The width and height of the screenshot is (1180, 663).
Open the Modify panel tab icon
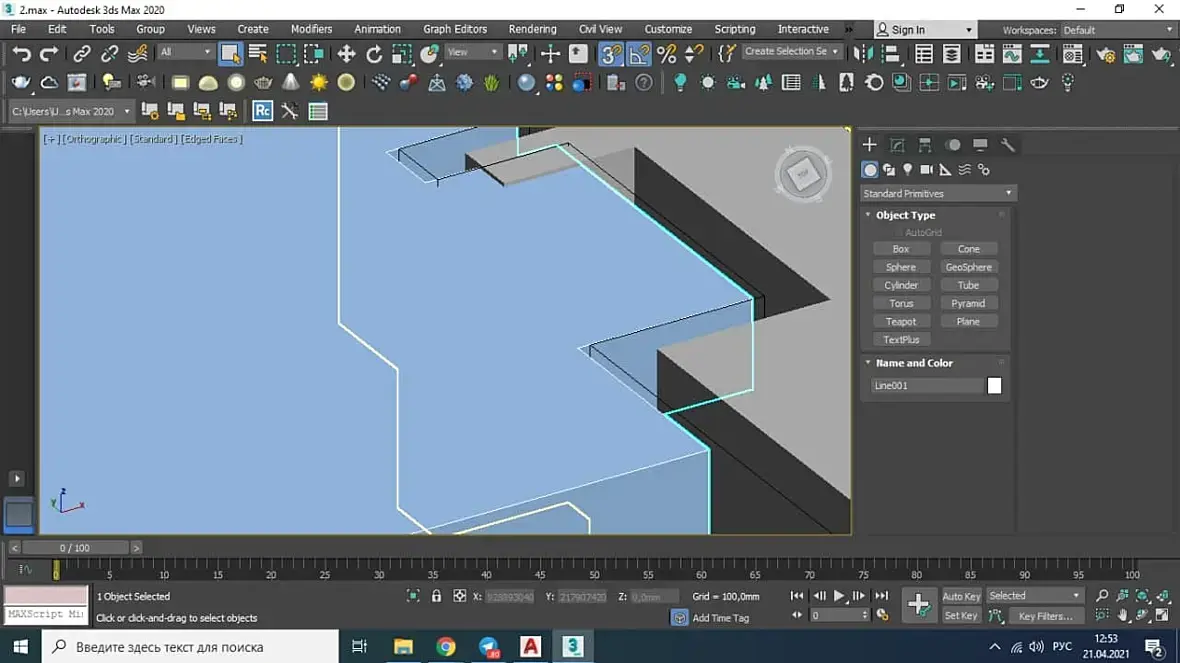(x=897, y=145)
